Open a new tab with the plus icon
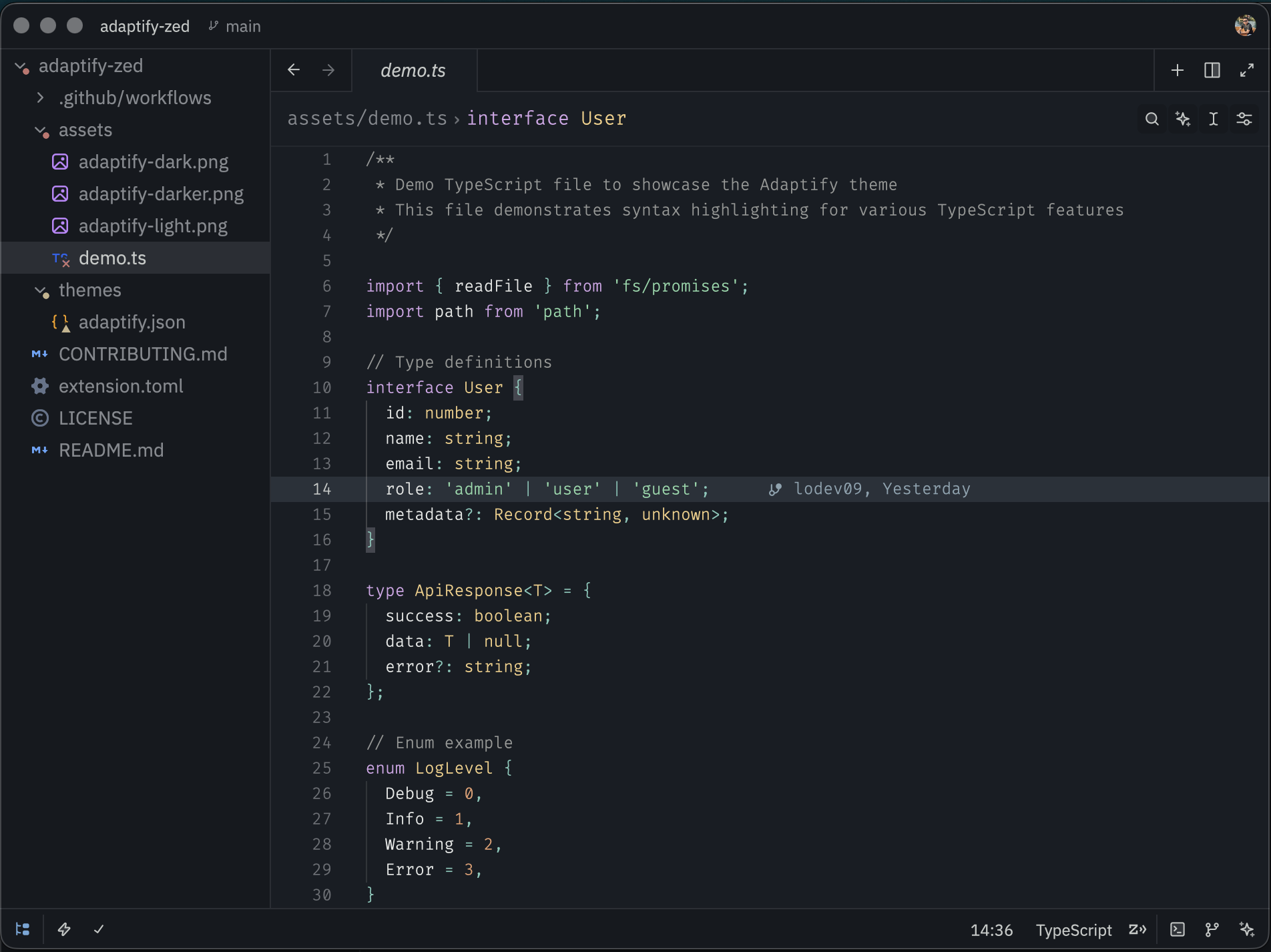 pos(1178,70)
